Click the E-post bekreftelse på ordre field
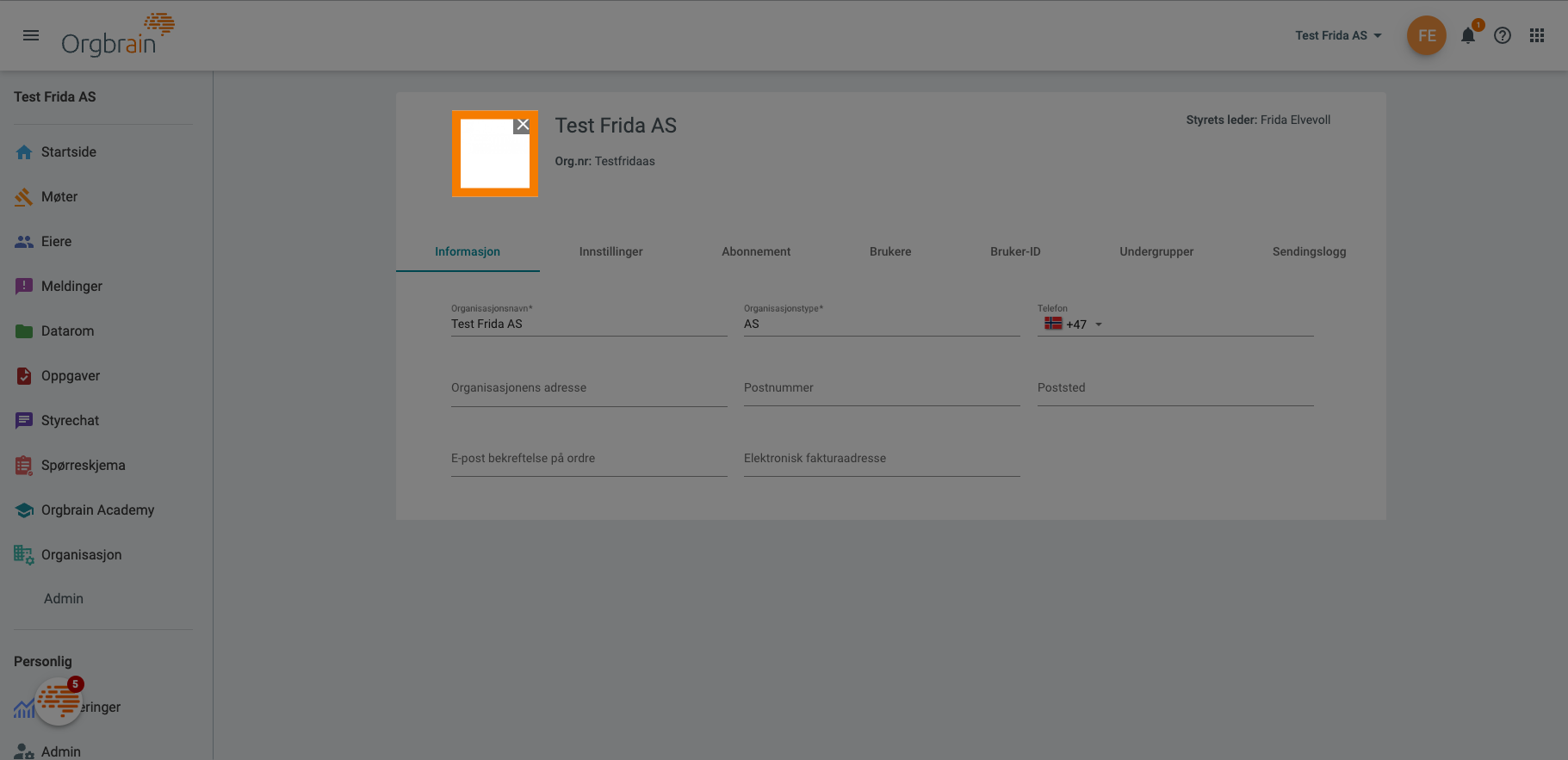This screenshot has width=1568, height=760. tap(589, 459)
